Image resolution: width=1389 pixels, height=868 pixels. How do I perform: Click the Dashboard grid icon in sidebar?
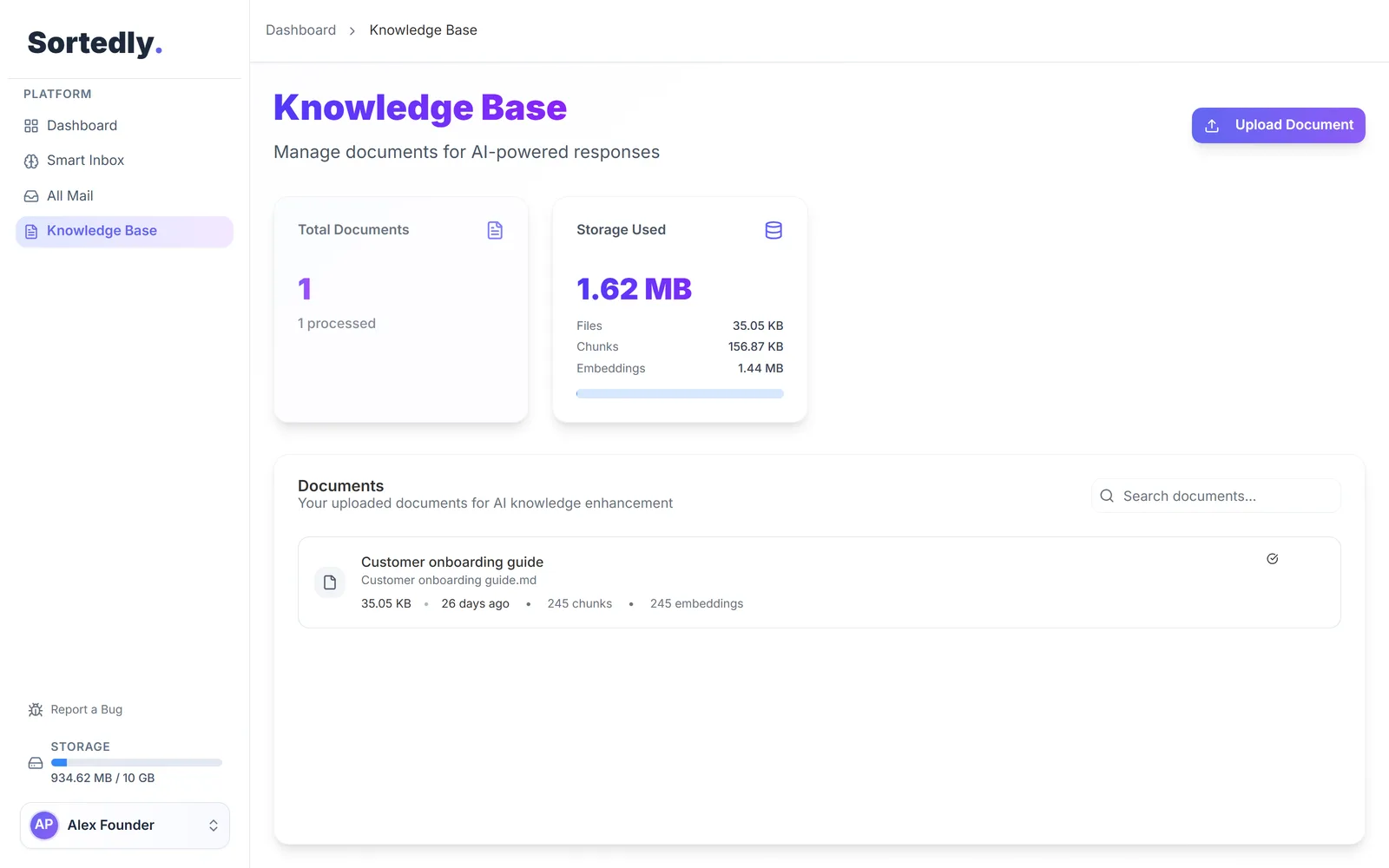click(x=31, y=126)
